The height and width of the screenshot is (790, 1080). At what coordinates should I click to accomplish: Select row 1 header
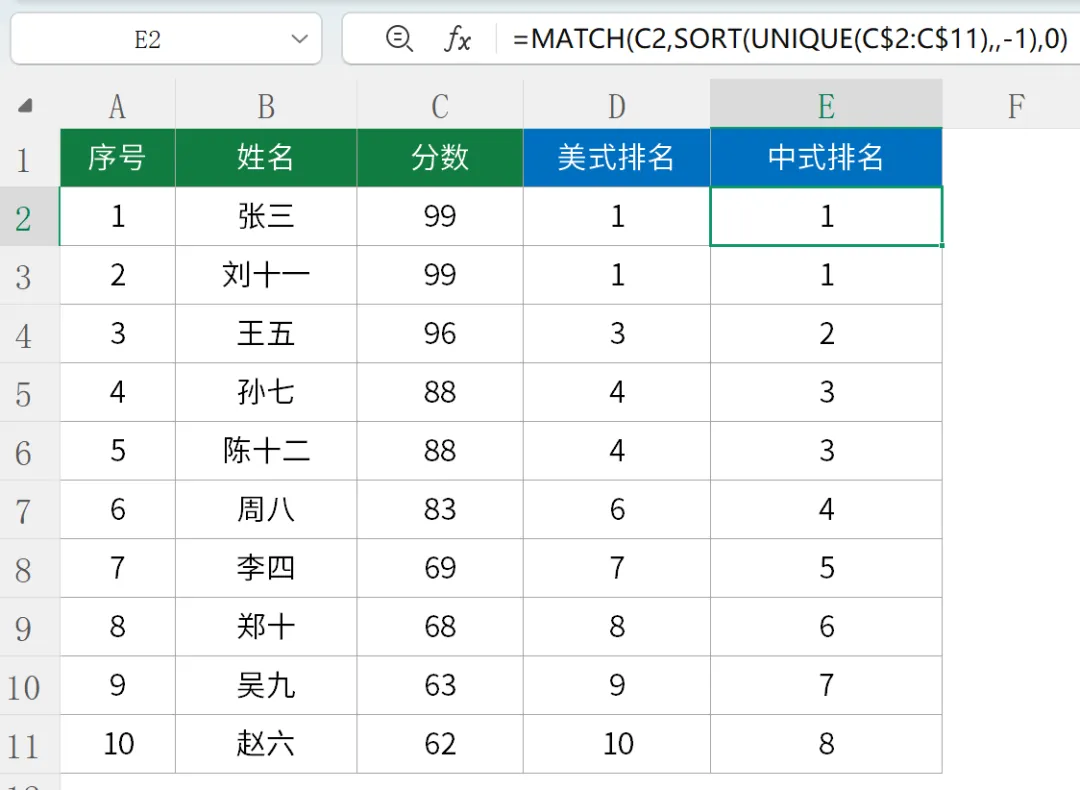point(30,158)
